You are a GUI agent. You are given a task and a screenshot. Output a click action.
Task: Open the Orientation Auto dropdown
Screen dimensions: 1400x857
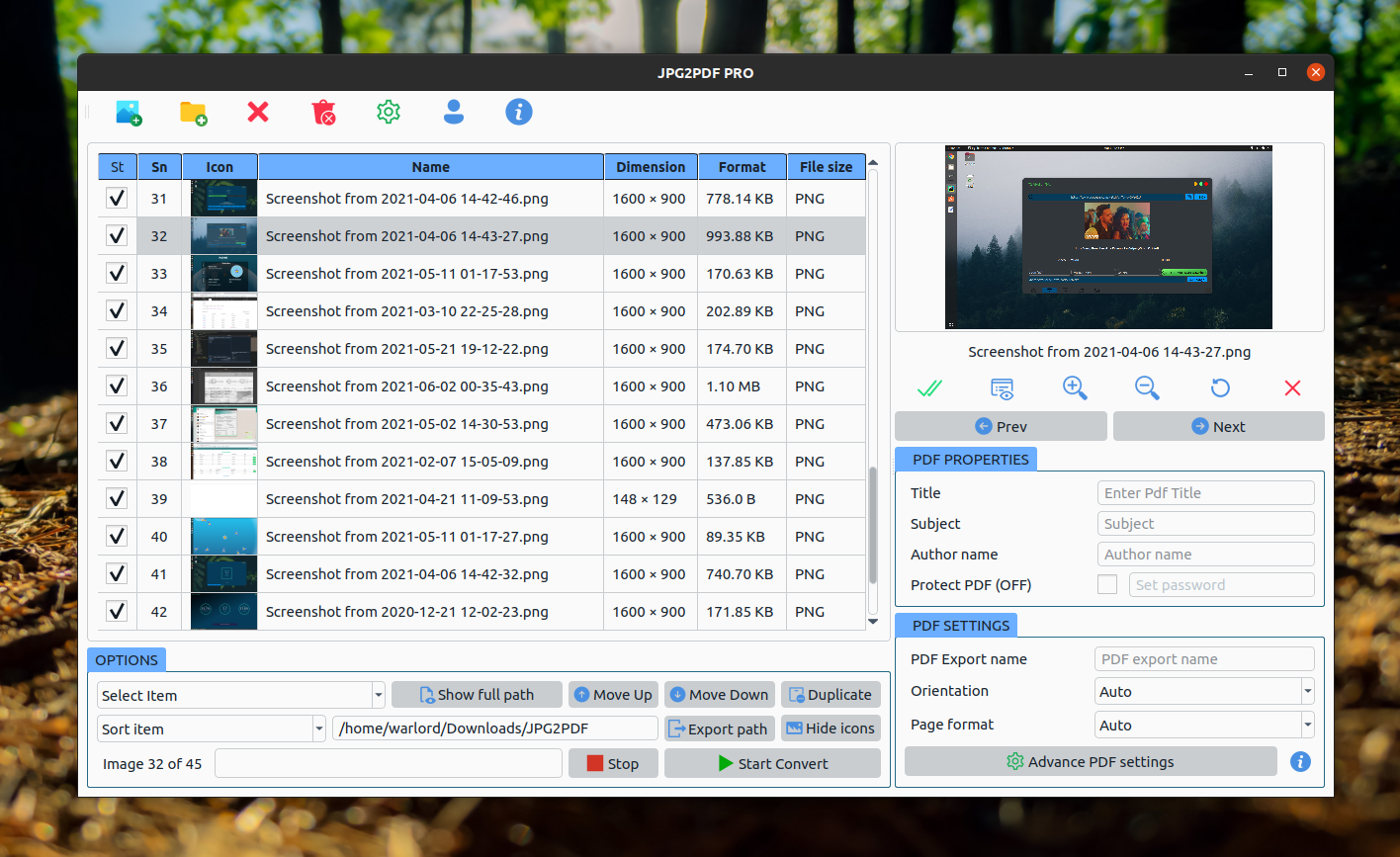pos(1205,691)
